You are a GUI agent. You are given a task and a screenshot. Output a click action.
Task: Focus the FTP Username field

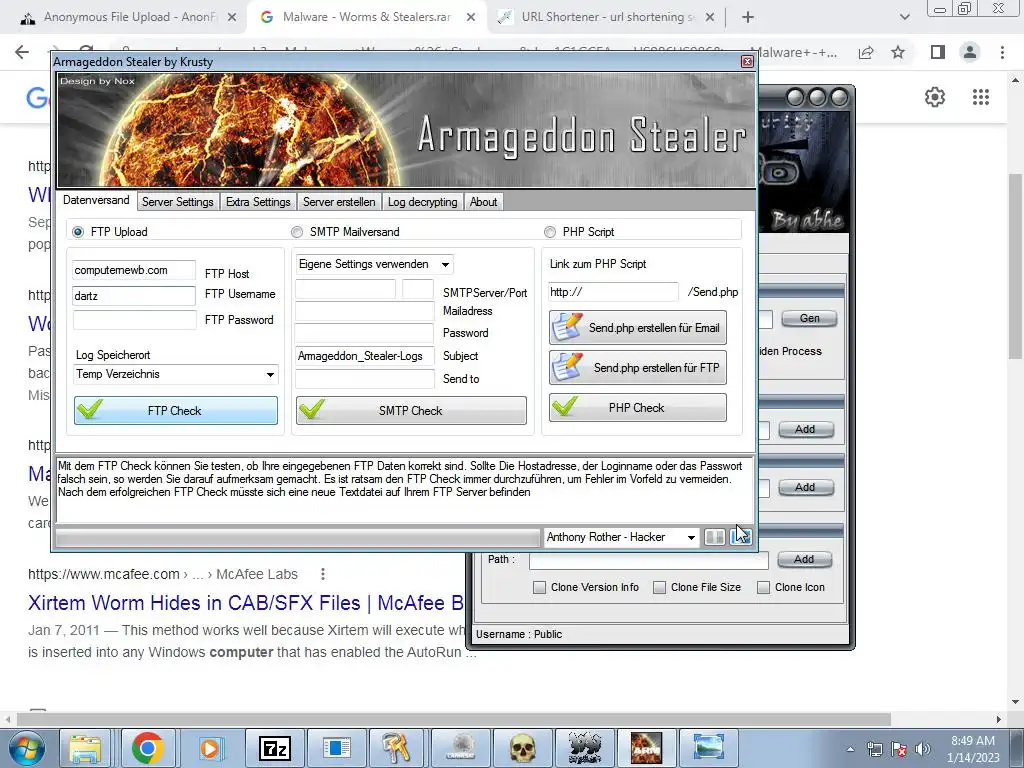coord(134,296)
